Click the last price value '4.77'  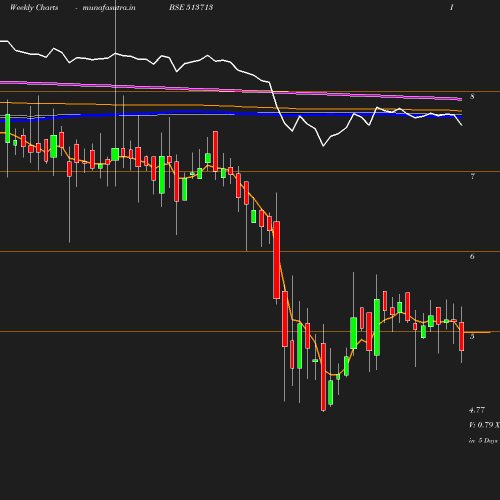click(x=477, y=410)
